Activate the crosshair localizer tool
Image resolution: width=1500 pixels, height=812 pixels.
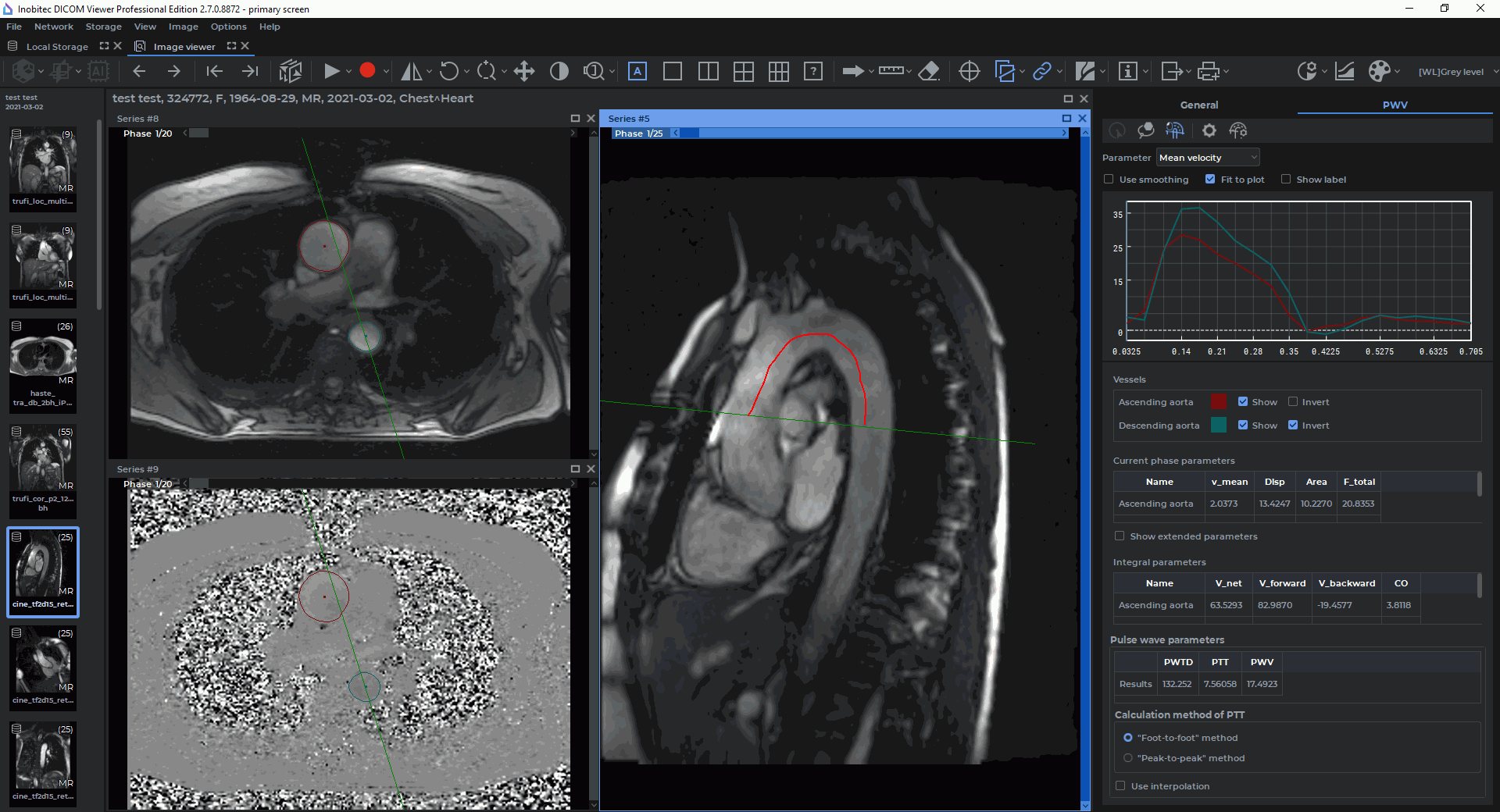coord(970,71)
